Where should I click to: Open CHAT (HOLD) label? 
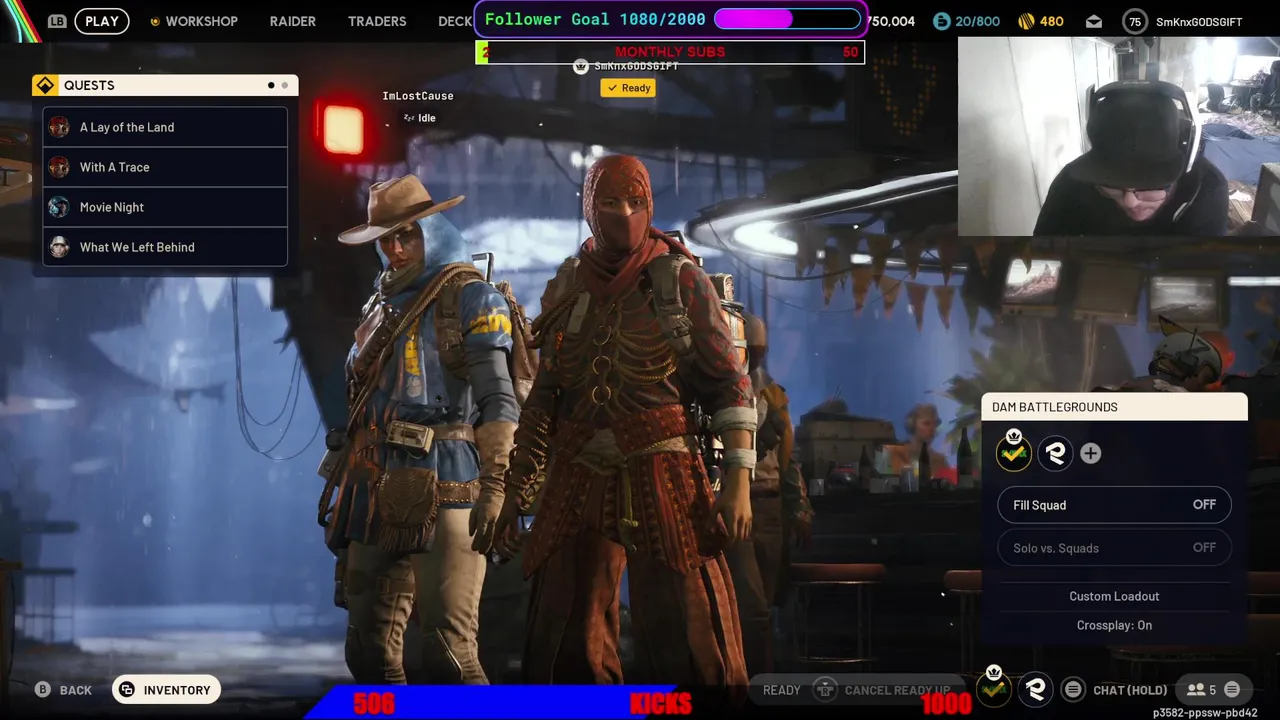[x=1130, y=690]
